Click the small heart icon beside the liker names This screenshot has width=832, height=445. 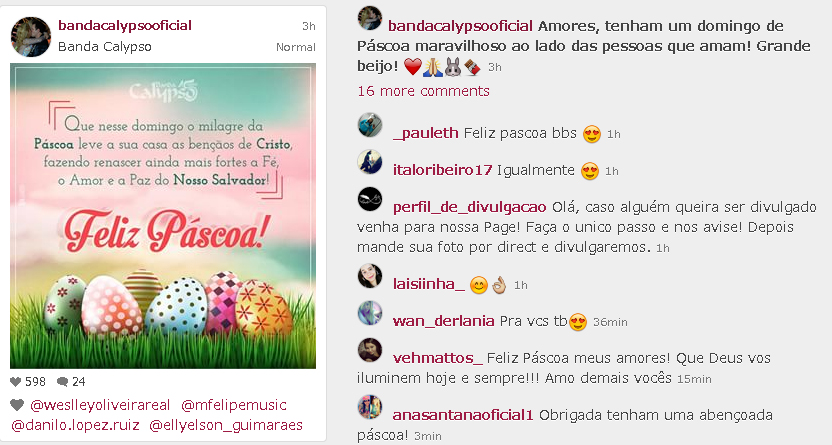pos(17,405)
